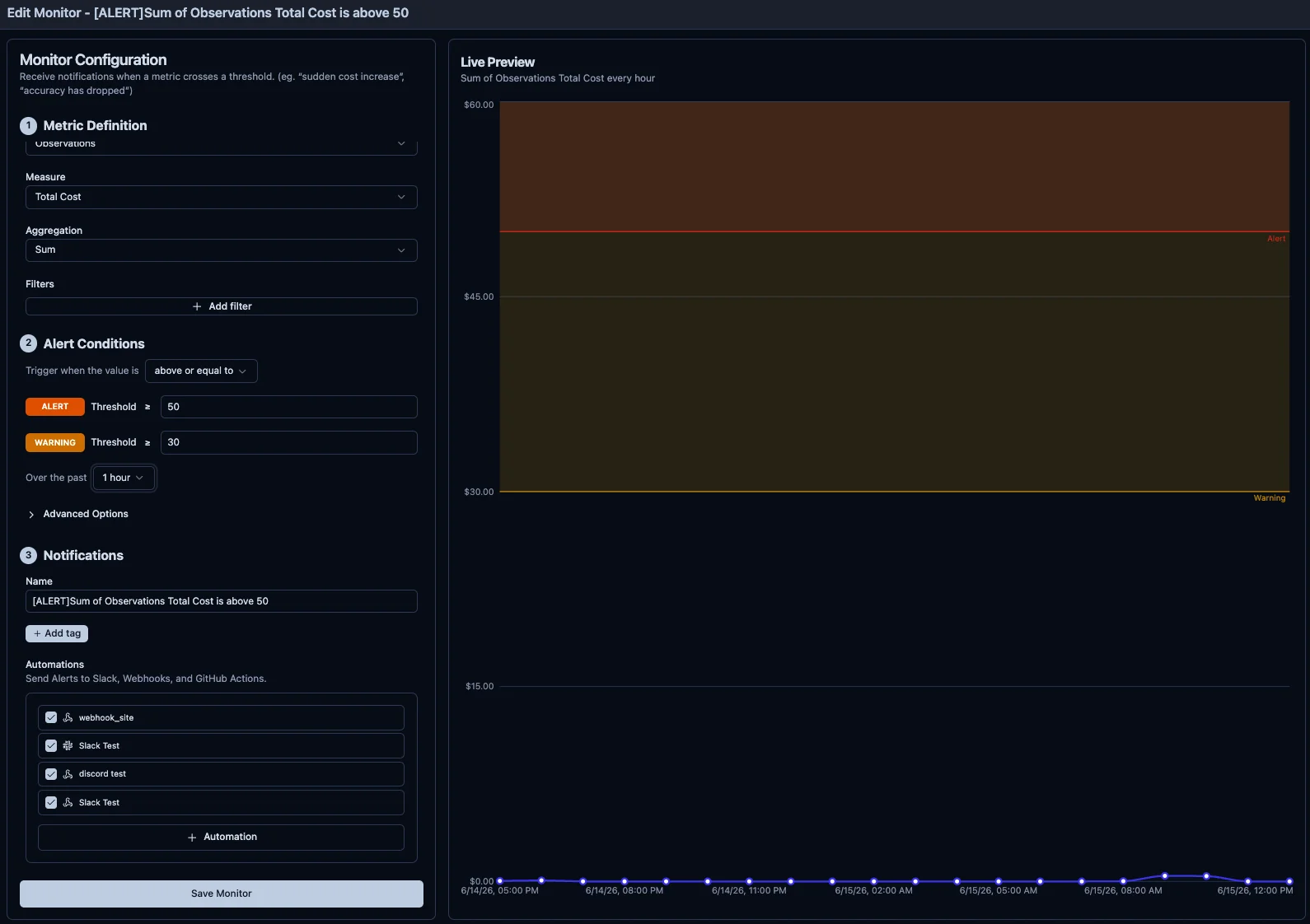Image resolution: width=1310 pixels, height=924 pixels.
Task: Click the yellow Warning threshold line on chart
Action: click(895, 492)
